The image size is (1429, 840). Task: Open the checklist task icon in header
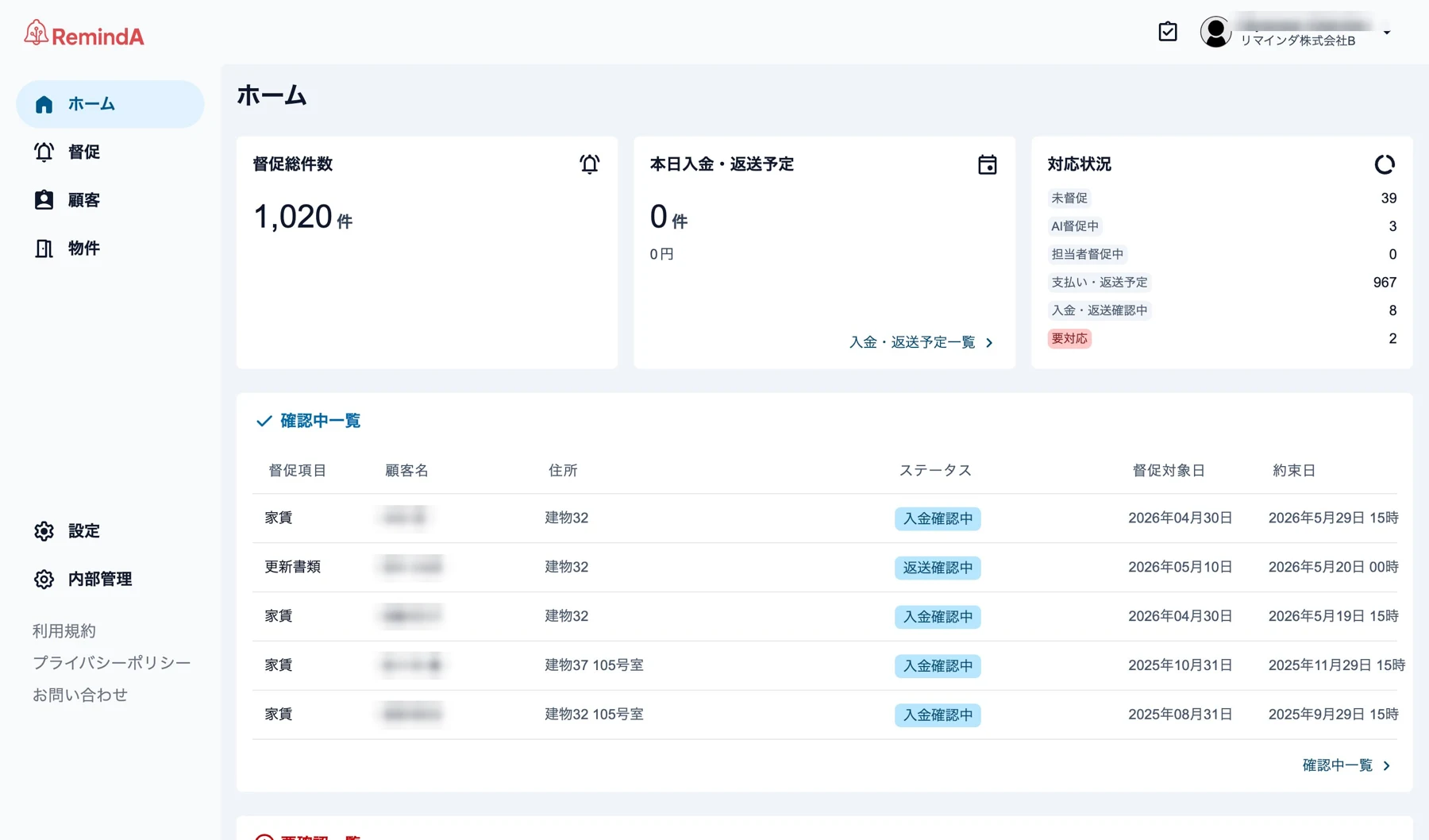click(x=1167, y=32)
